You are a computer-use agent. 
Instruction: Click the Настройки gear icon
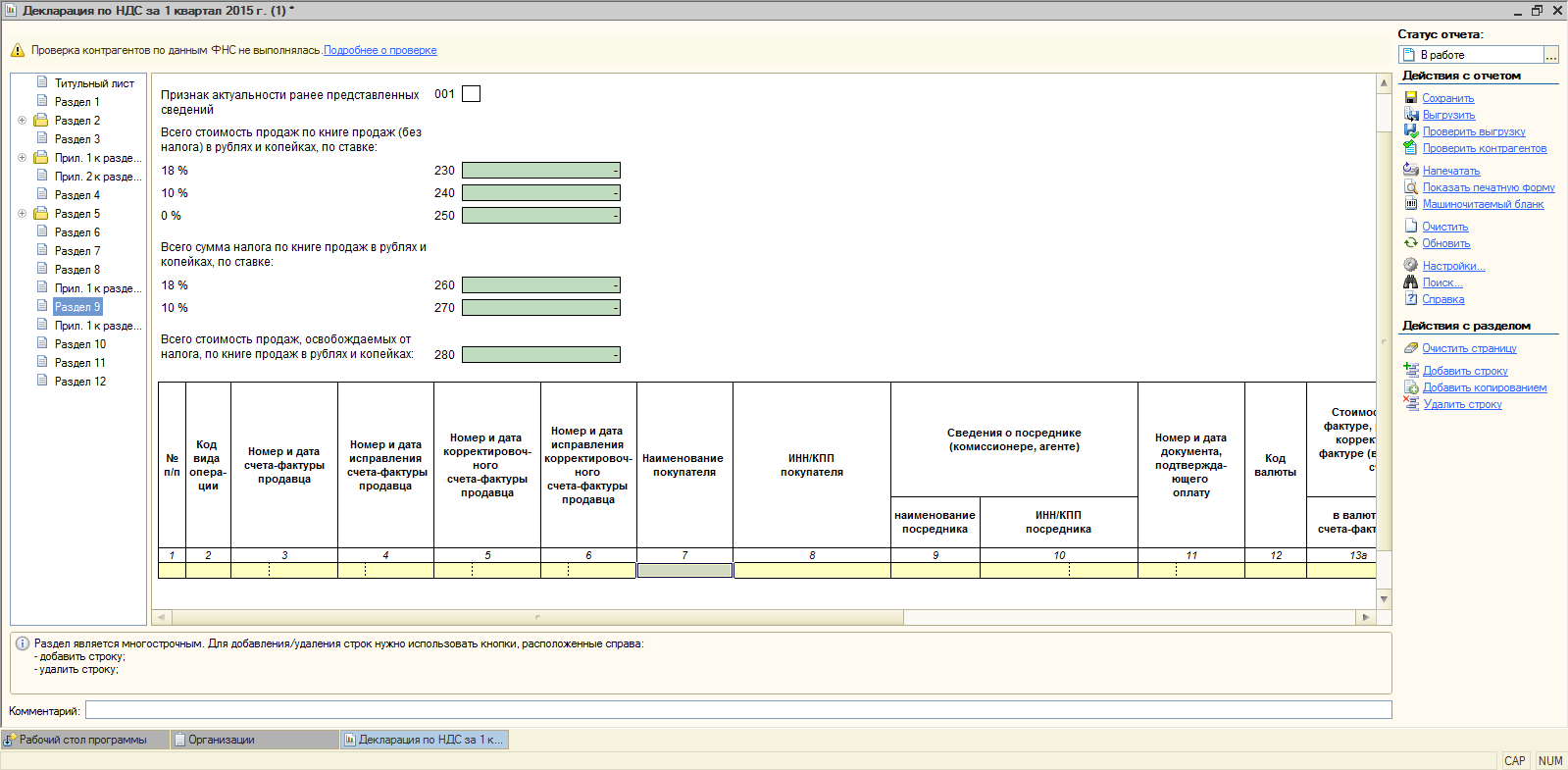click(1410, 265)
